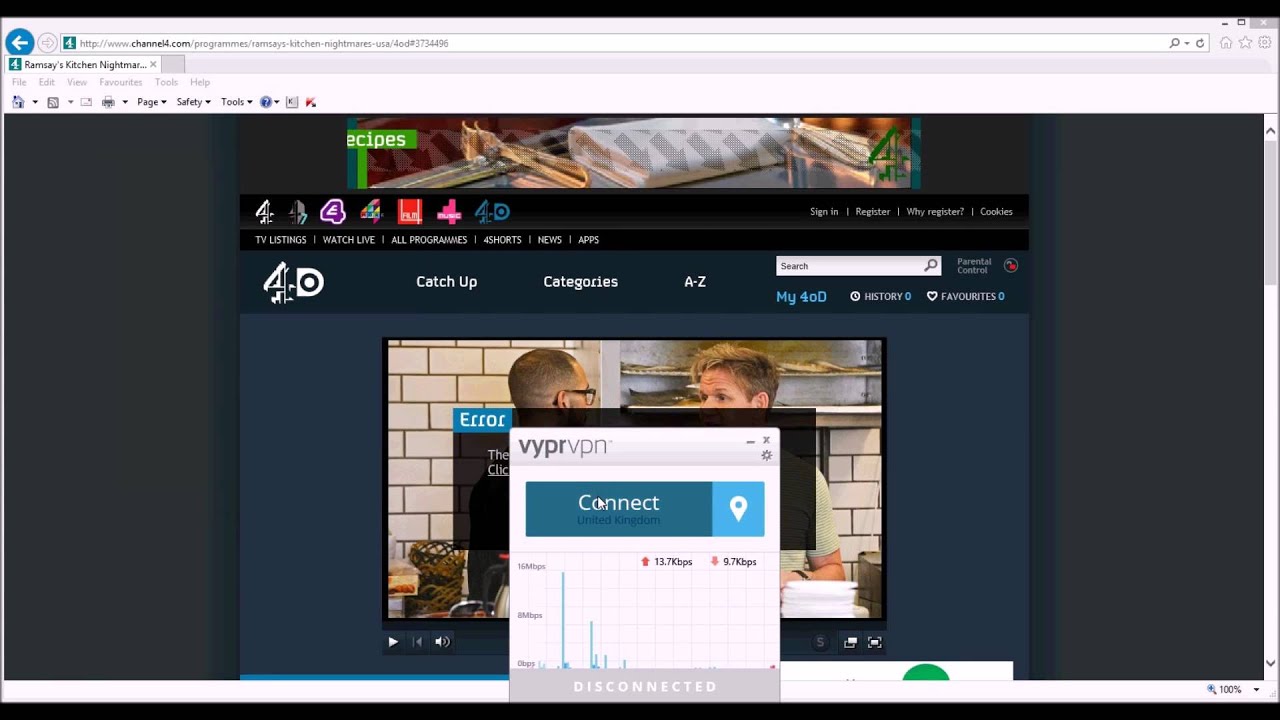Click the Sign in link
Image resolution: width=1280 pixels, height=720 pixels.
(x=824, y=212)
